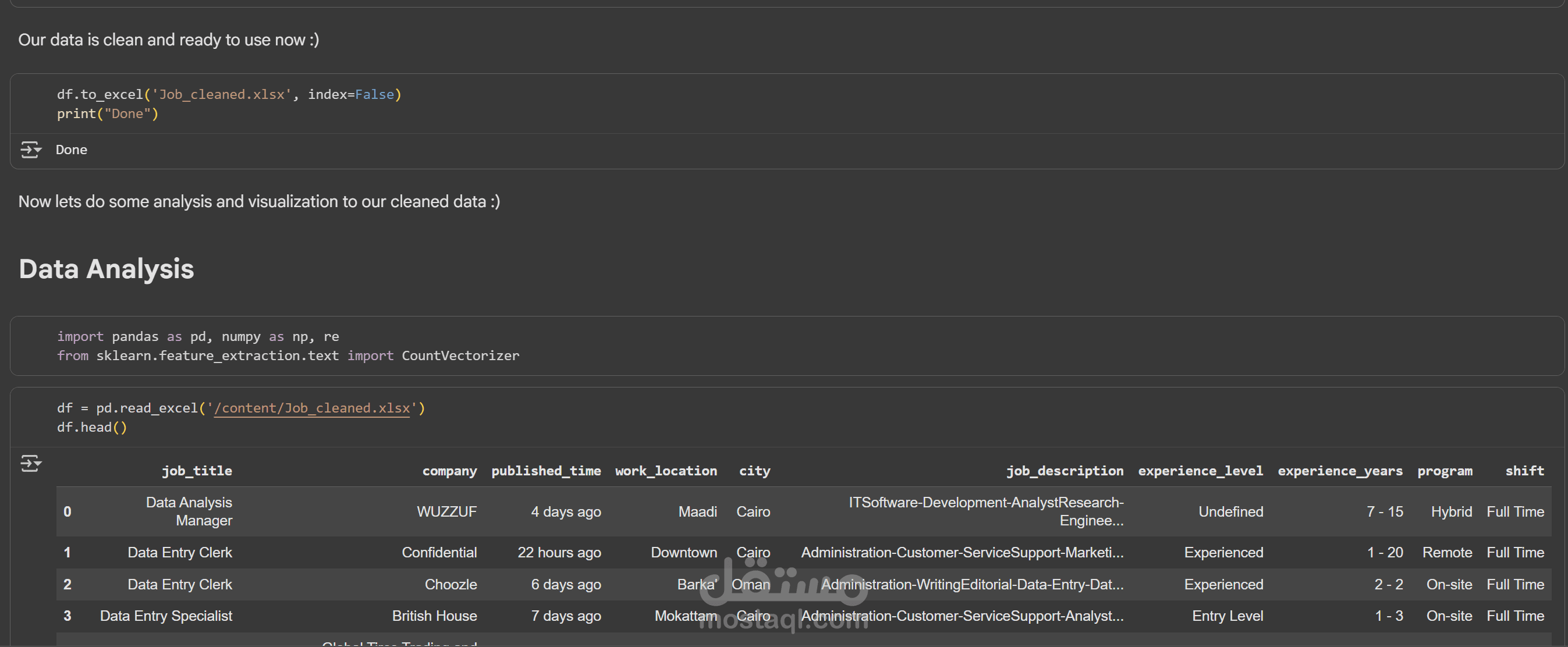Click the Hybrid program cell in row 0
Image resolution: width=1568 pixels, height=647 pixels.
[1450, 512]
